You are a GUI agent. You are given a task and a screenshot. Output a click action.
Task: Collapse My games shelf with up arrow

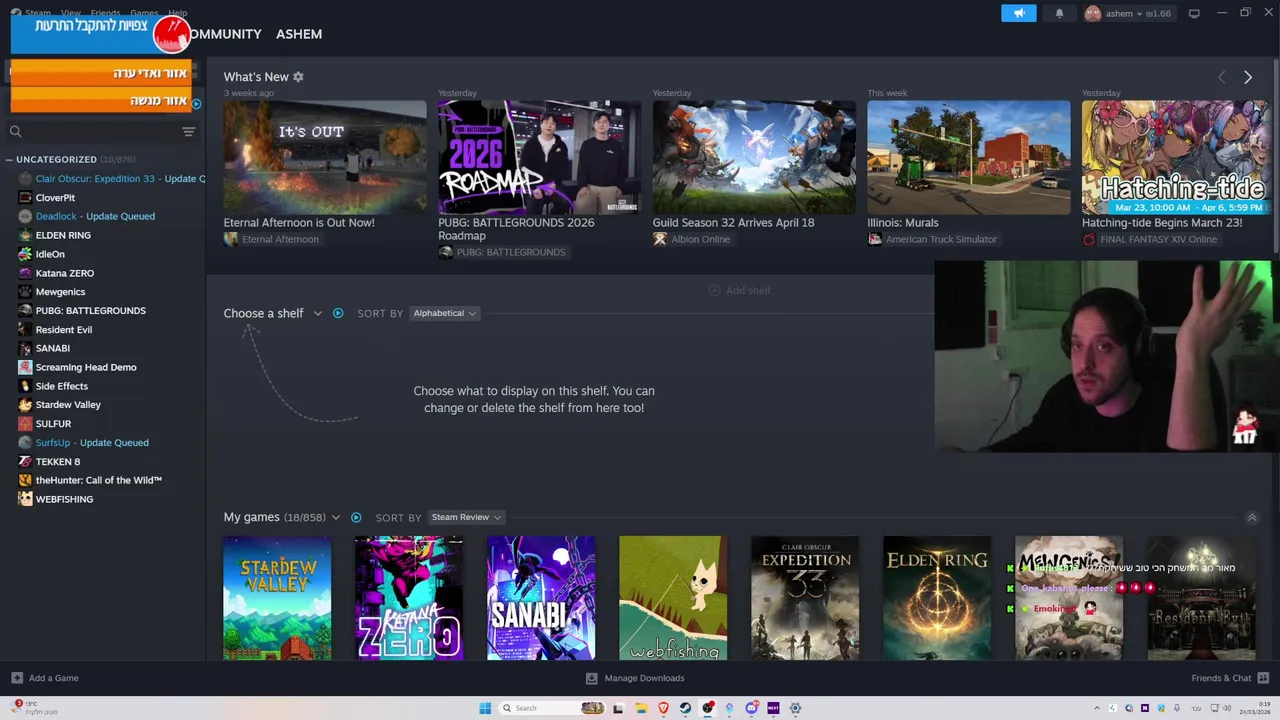click(1251, 517)
